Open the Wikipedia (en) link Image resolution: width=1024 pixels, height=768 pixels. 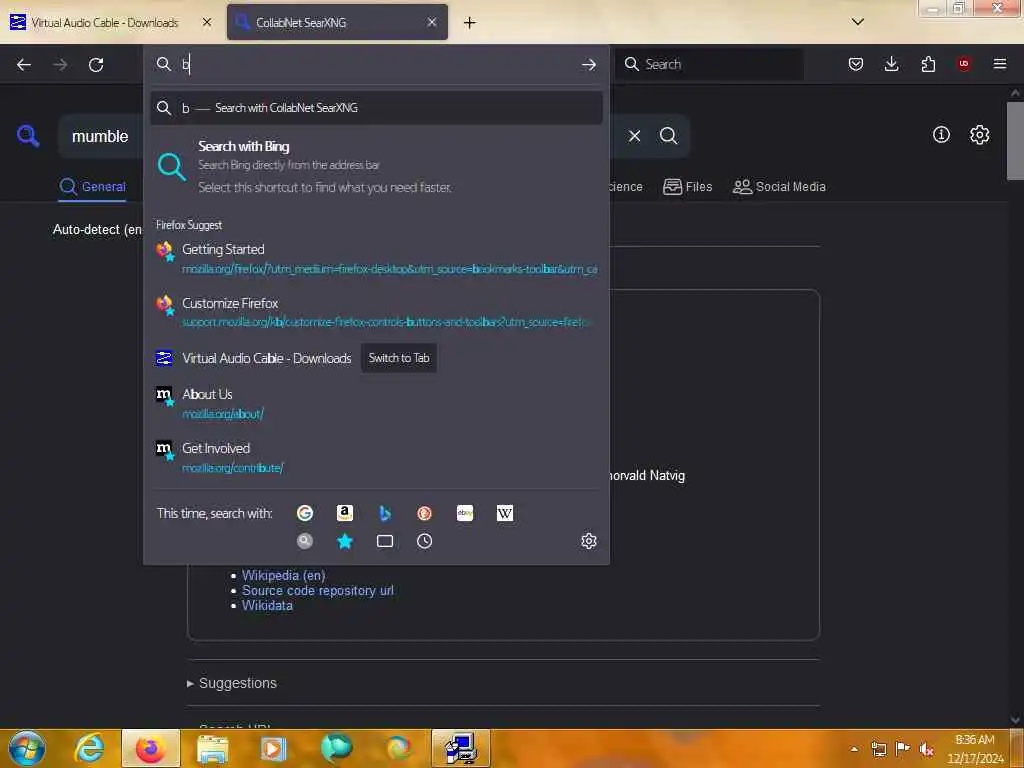tap(283, 575)
